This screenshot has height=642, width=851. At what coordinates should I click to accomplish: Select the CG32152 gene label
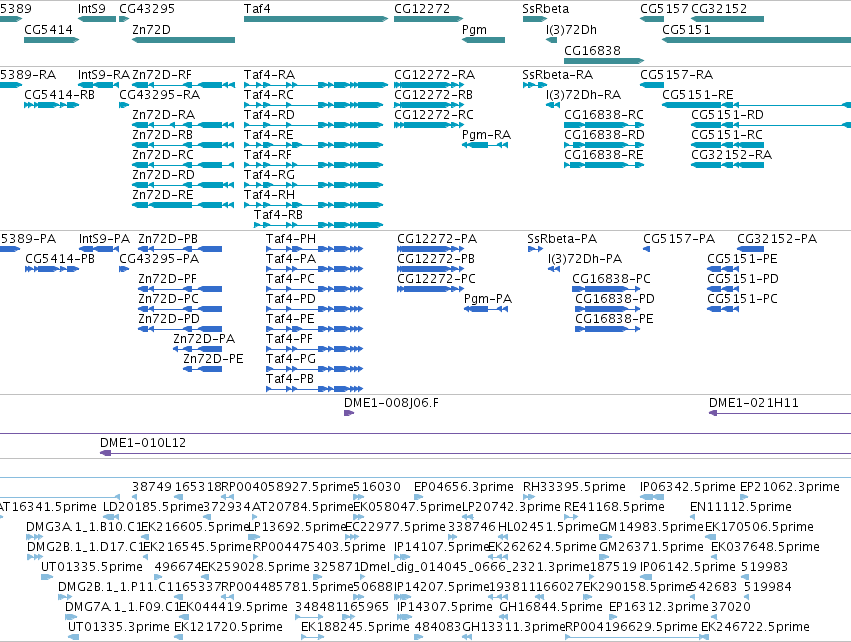tap(719, 9)
